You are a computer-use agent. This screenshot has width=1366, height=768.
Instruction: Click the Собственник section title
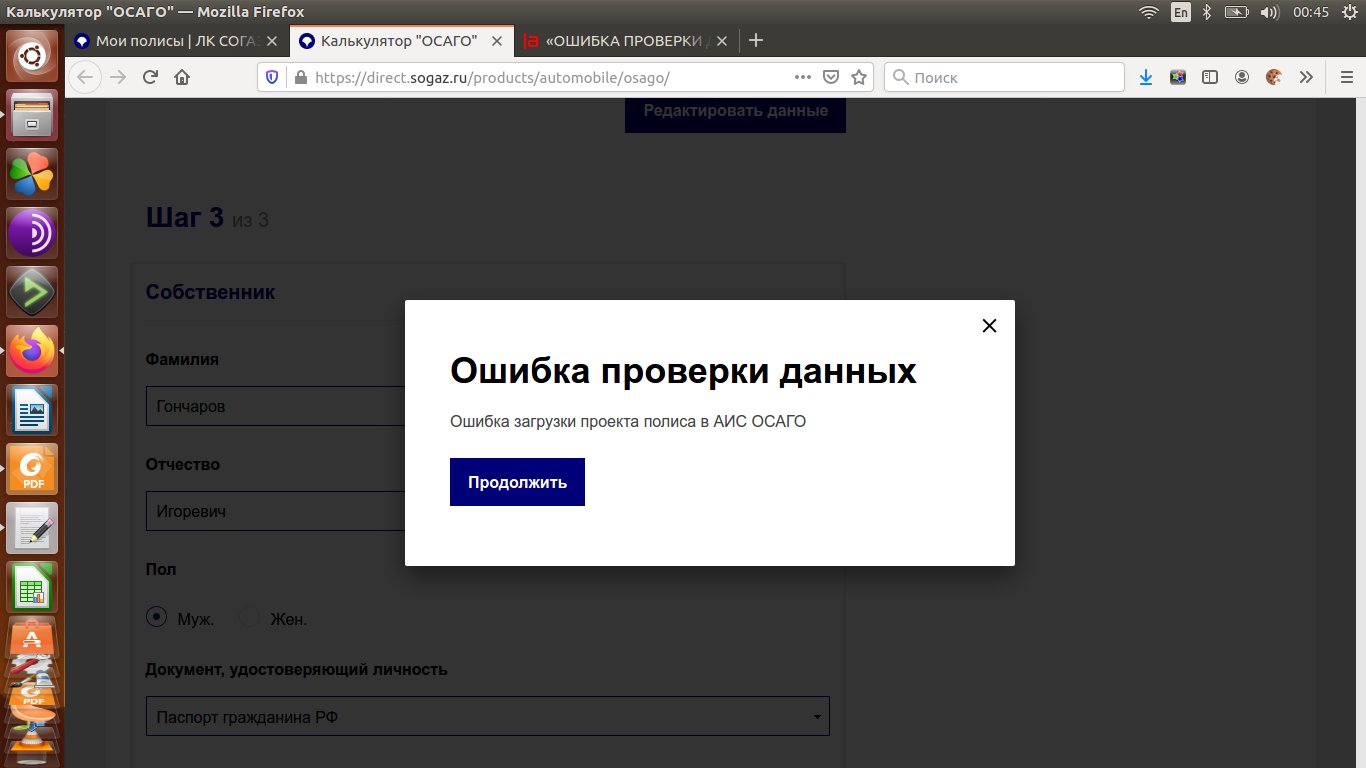coord(211,292)
